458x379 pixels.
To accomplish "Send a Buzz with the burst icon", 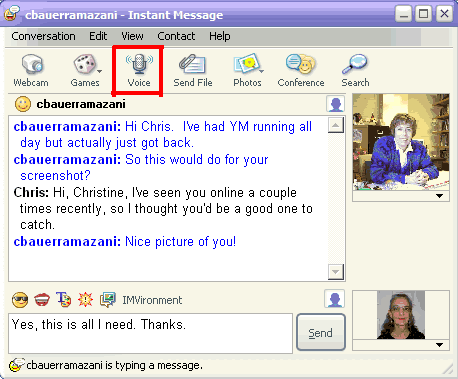I will coord(85,299).
